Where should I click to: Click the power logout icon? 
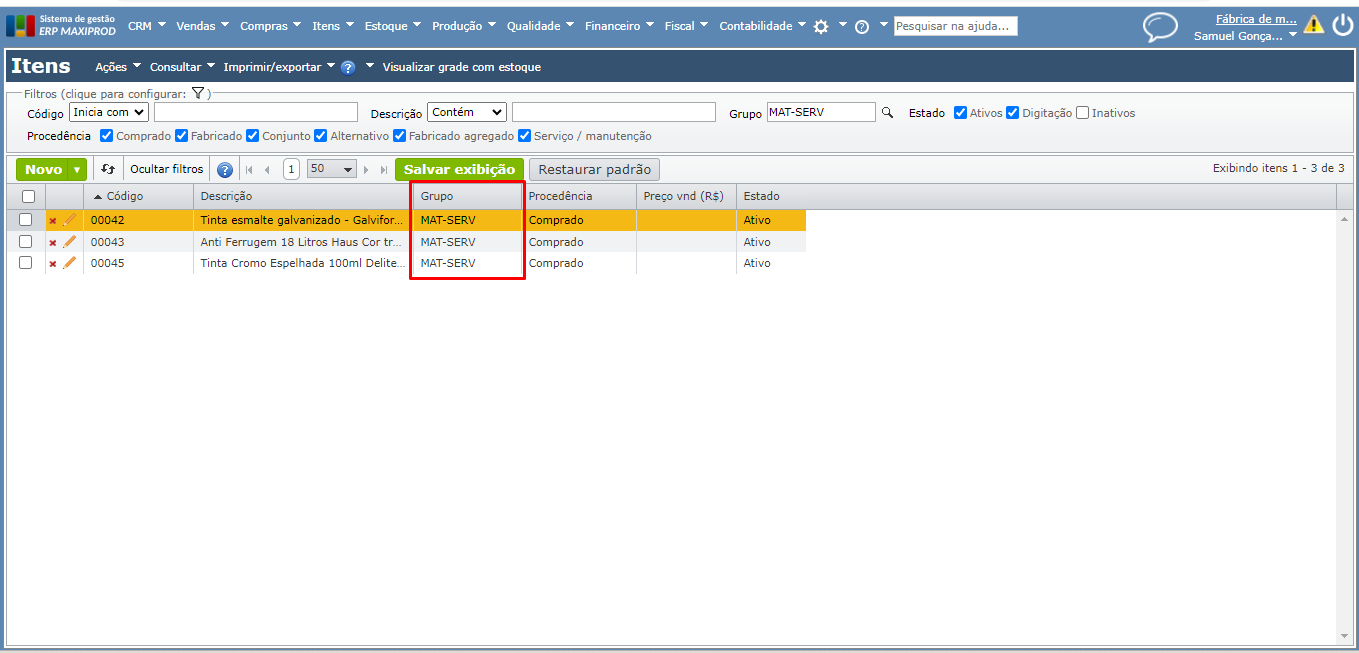(x=1342, y=25)
